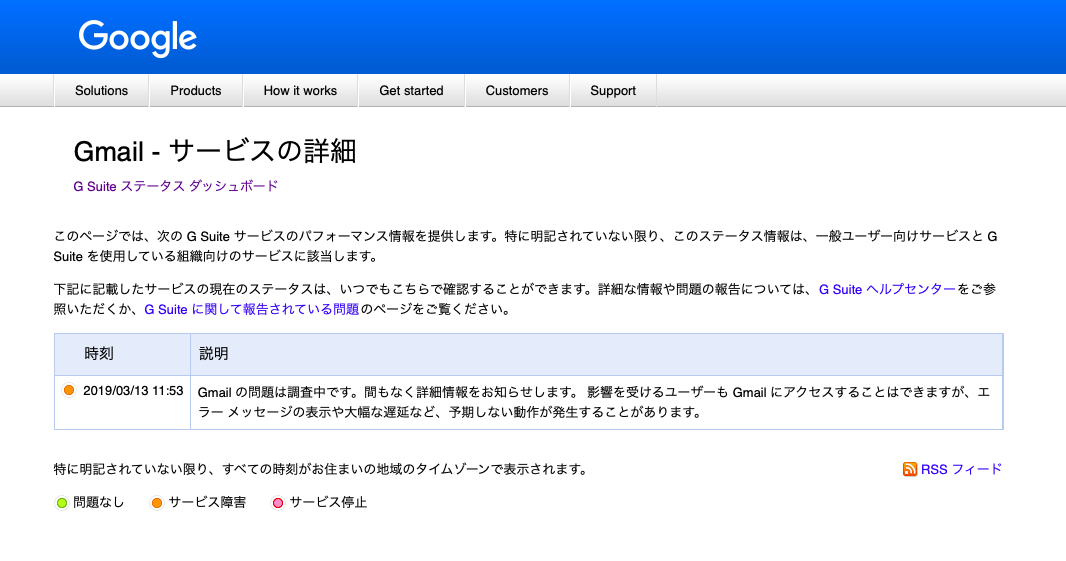This screenshot has height=561, width=1066.
Task: Open the Support navigation item
Action: point(613,91)
